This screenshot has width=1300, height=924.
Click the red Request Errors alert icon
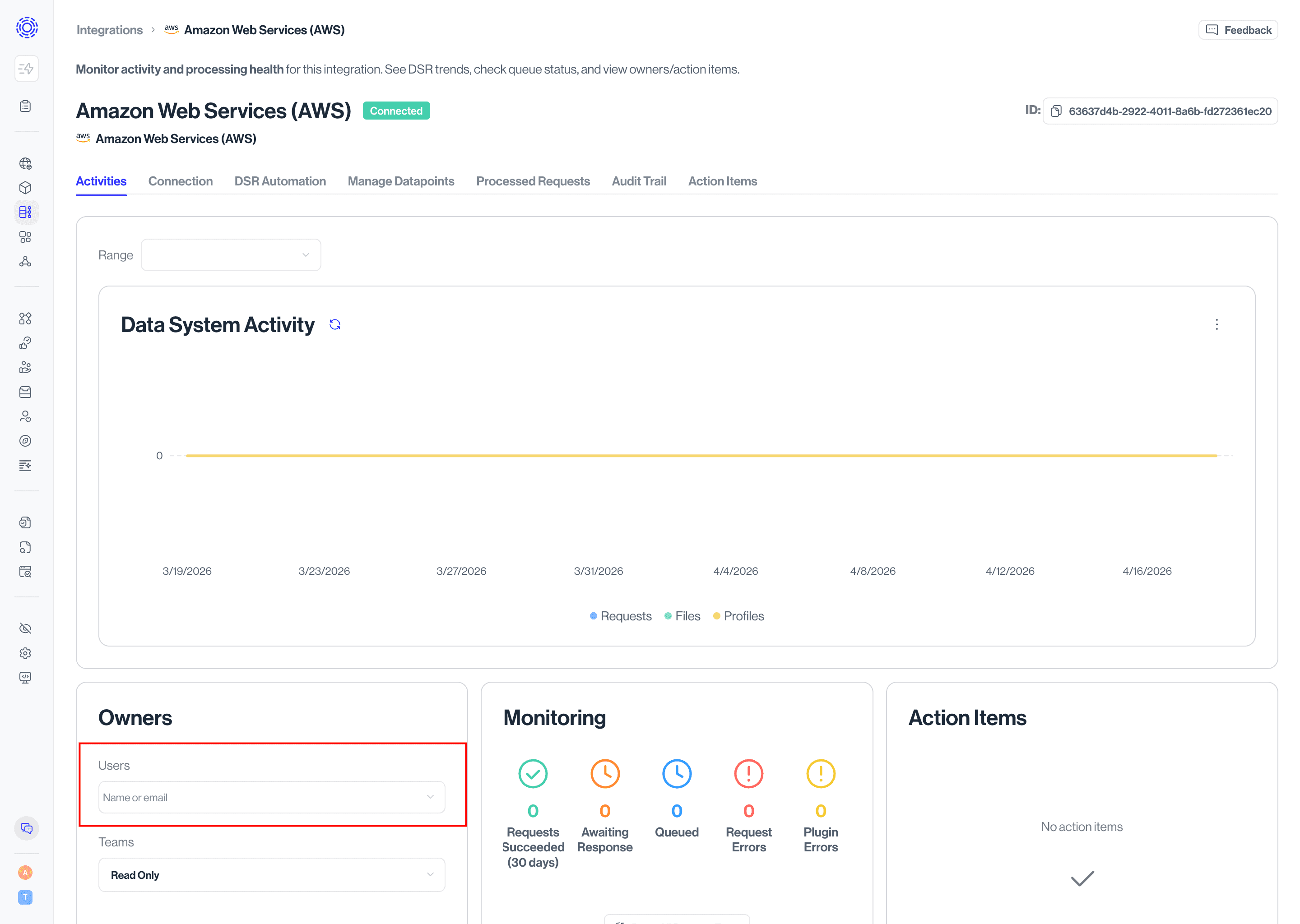coord(748,774)
